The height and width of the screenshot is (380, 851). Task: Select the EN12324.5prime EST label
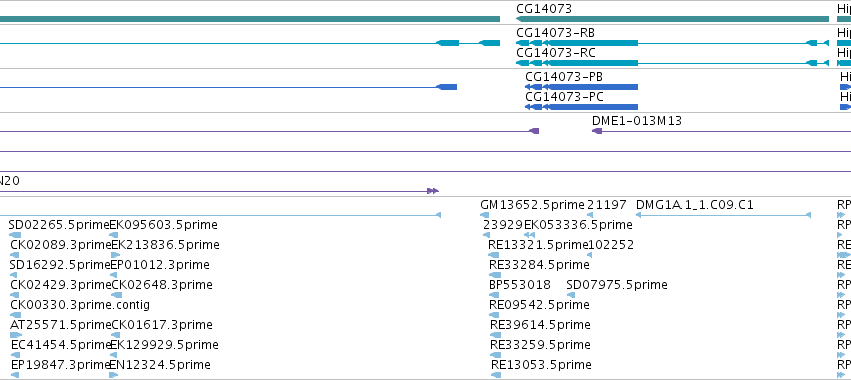tap(160, 365)
